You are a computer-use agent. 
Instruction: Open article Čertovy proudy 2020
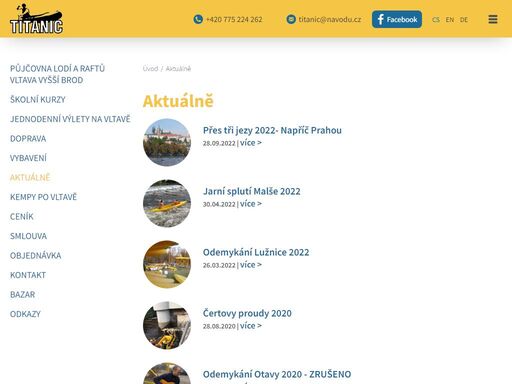click(x=247, y=313)
